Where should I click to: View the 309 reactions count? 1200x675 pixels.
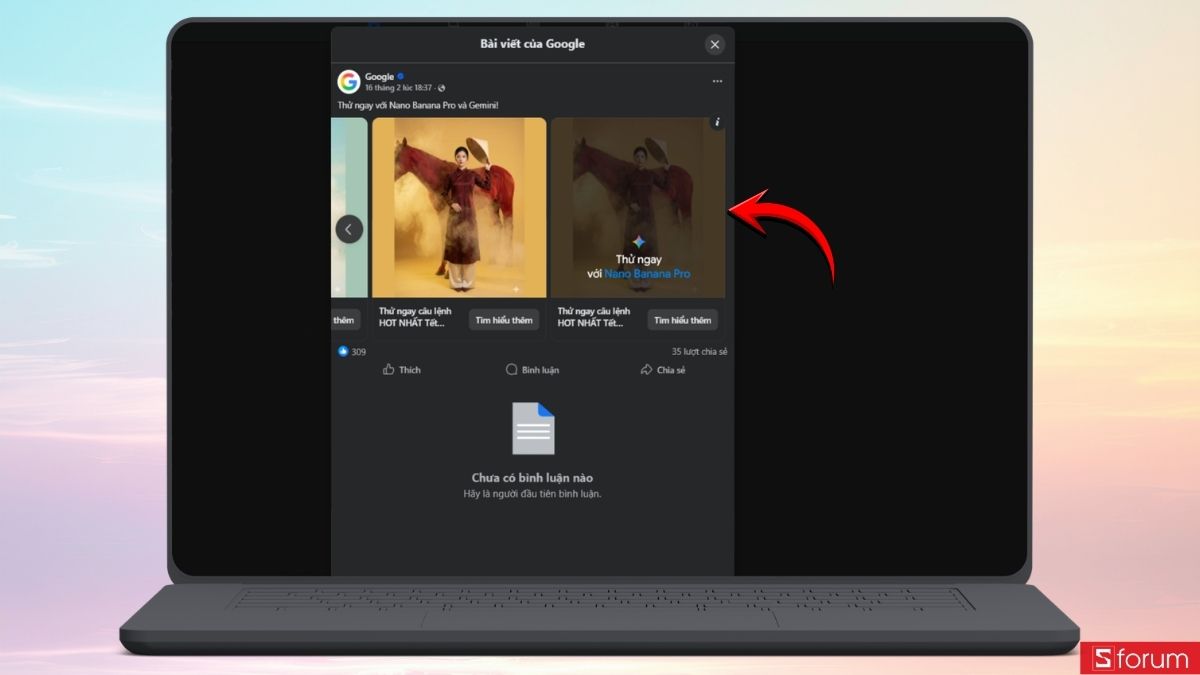[359, 352]
